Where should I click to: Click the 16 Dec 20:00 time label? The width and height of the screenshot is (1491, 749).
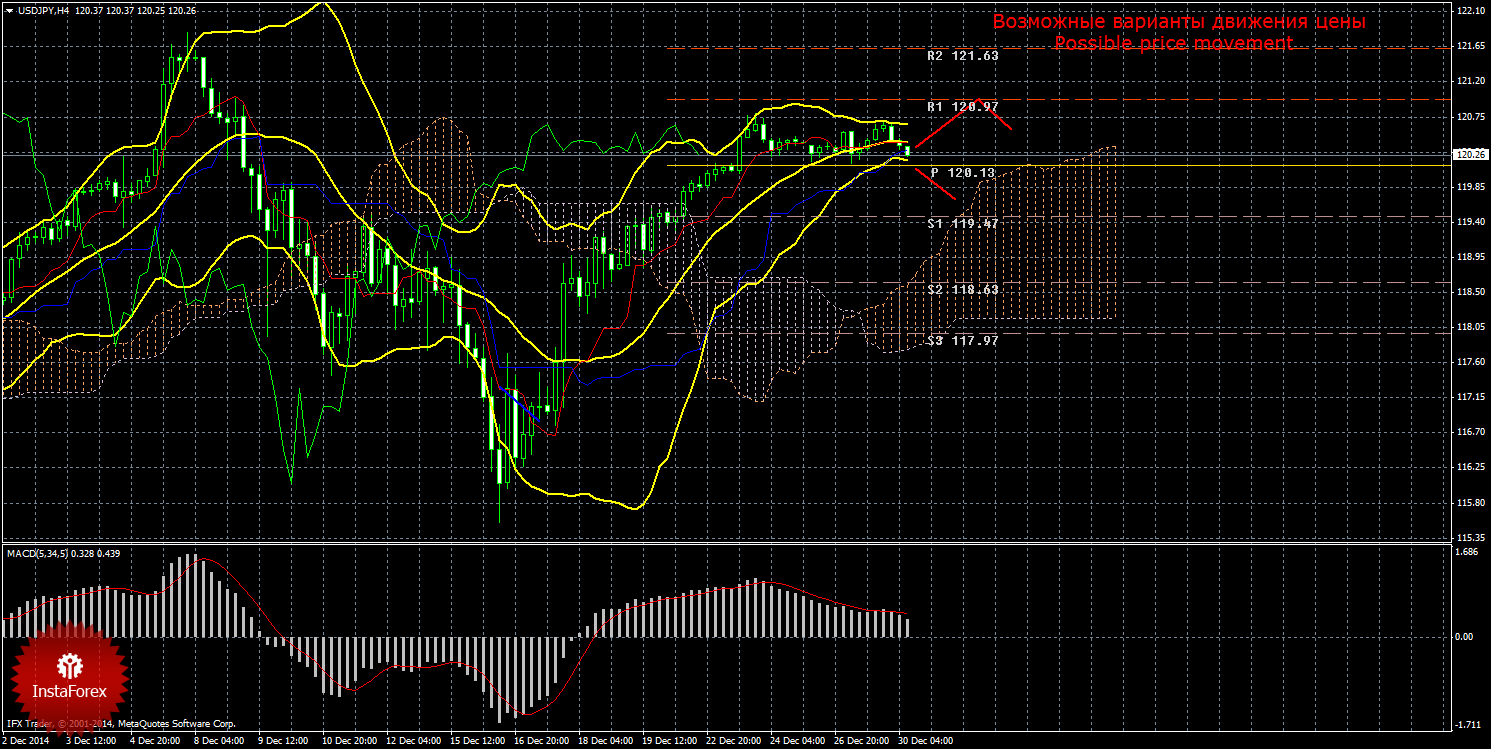click(x=542, y=741)
